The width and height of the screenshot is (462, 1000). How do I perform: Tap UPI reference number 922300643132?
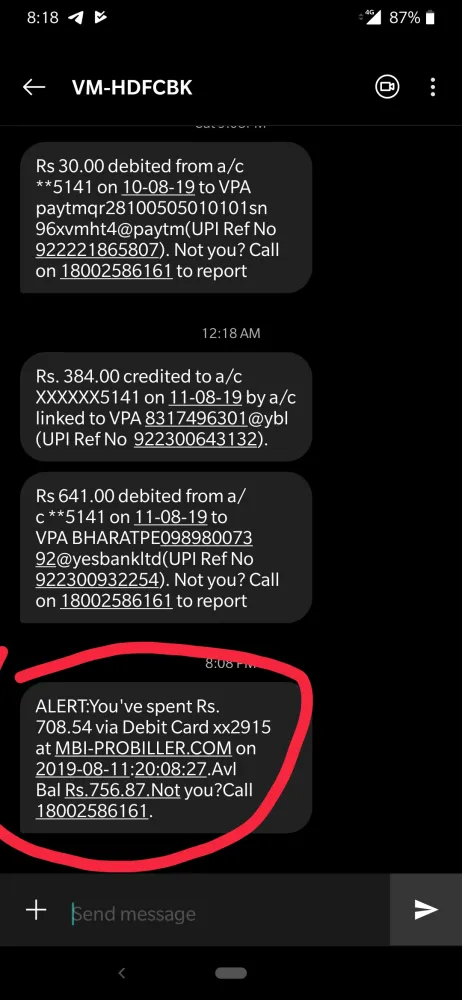coord(197,439)
